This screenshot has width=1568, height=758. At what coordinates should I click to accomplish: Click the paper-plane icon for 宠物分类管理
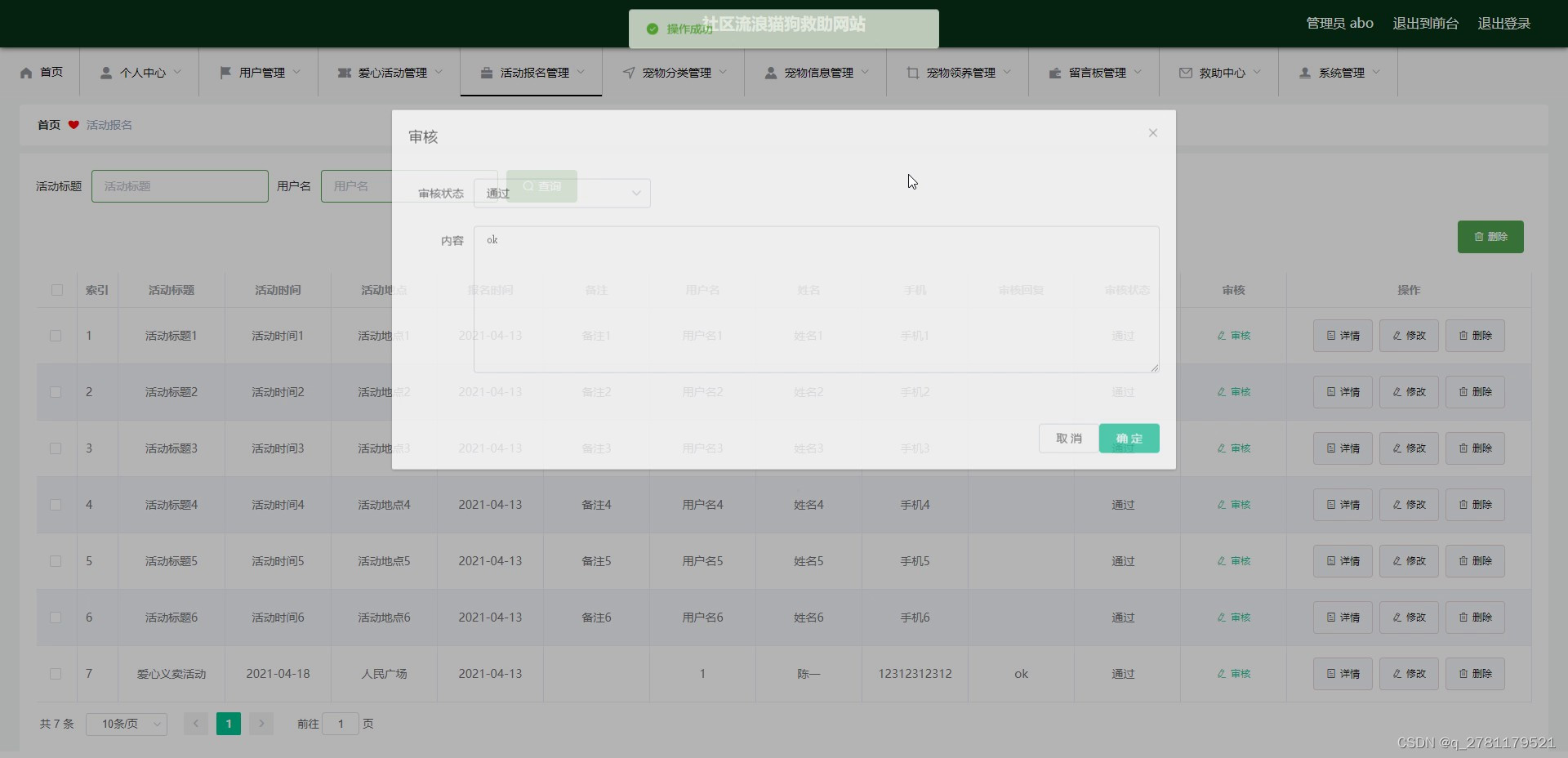[629, 73]
